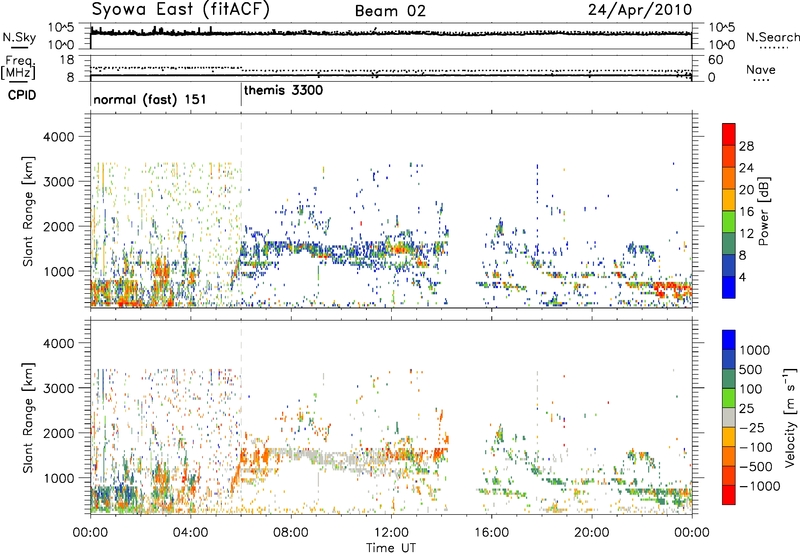Click the 24 label on Power colorbar
The width and height of the screenshot is (800, 554).
(x=746, y=168)
